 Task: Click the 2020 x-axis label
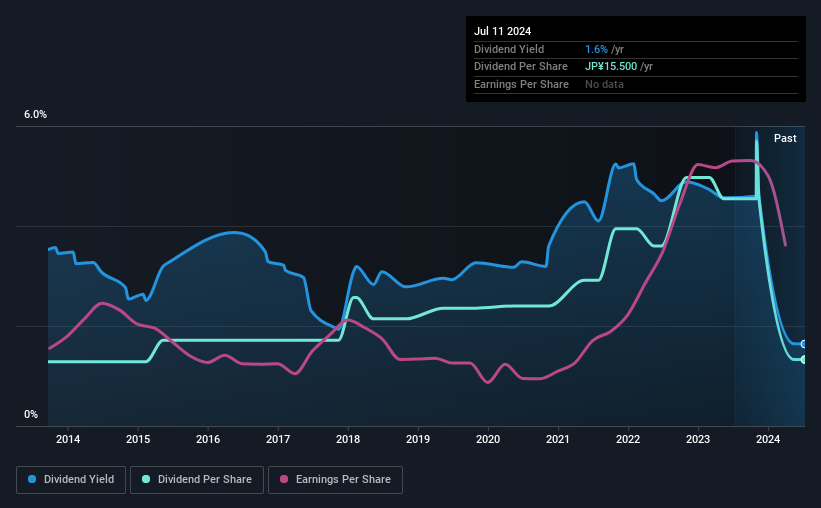(x=488, y=439)
